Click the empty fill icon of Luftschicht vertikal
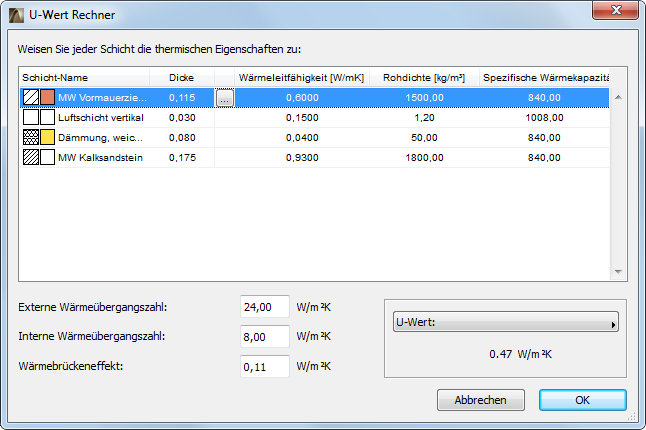This screenshot has width=646, height=430. click(x=31, y=117)
